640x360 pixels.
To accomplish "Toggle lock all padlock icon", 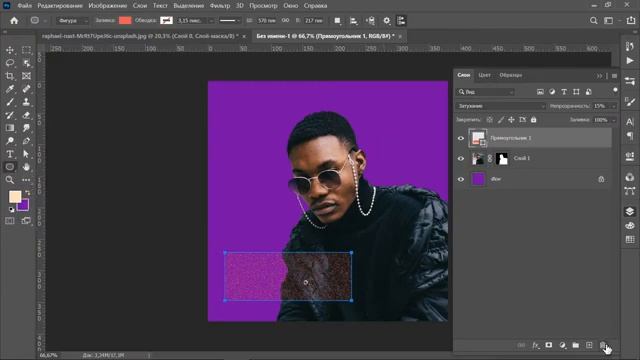I will [533, 120].
